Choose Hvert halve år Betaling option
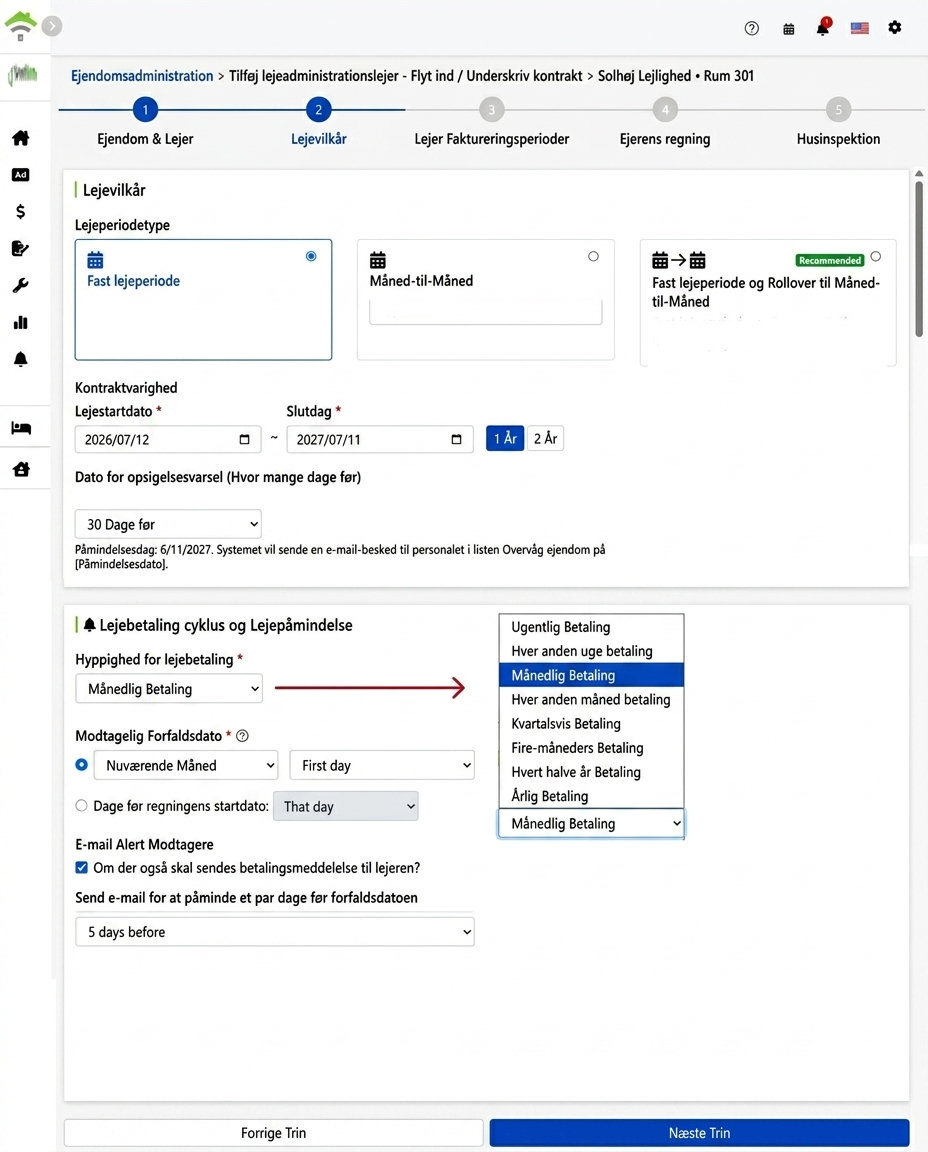 591,772
